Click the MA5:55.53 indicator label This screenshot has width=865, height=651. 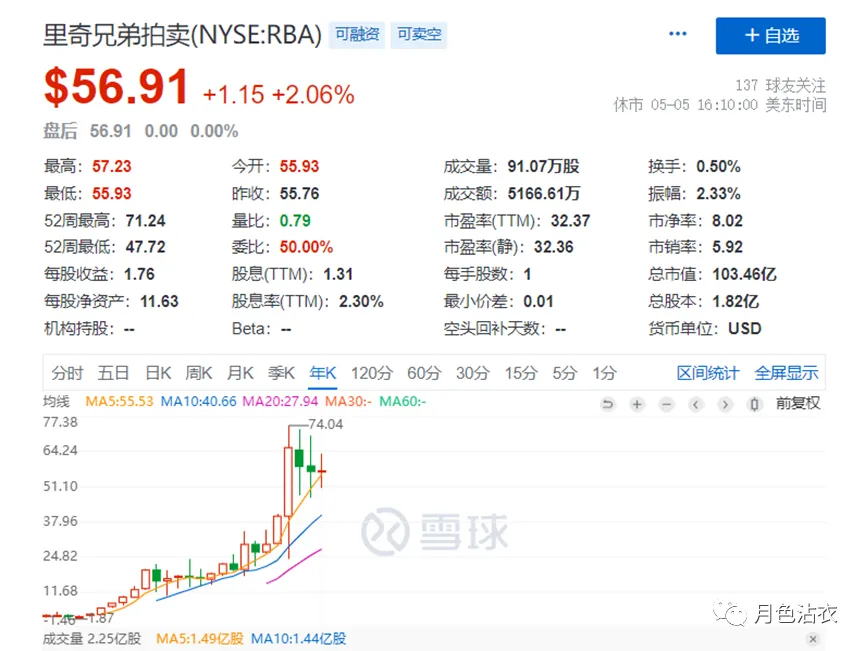pyautogui.click(x=119, y=402)
